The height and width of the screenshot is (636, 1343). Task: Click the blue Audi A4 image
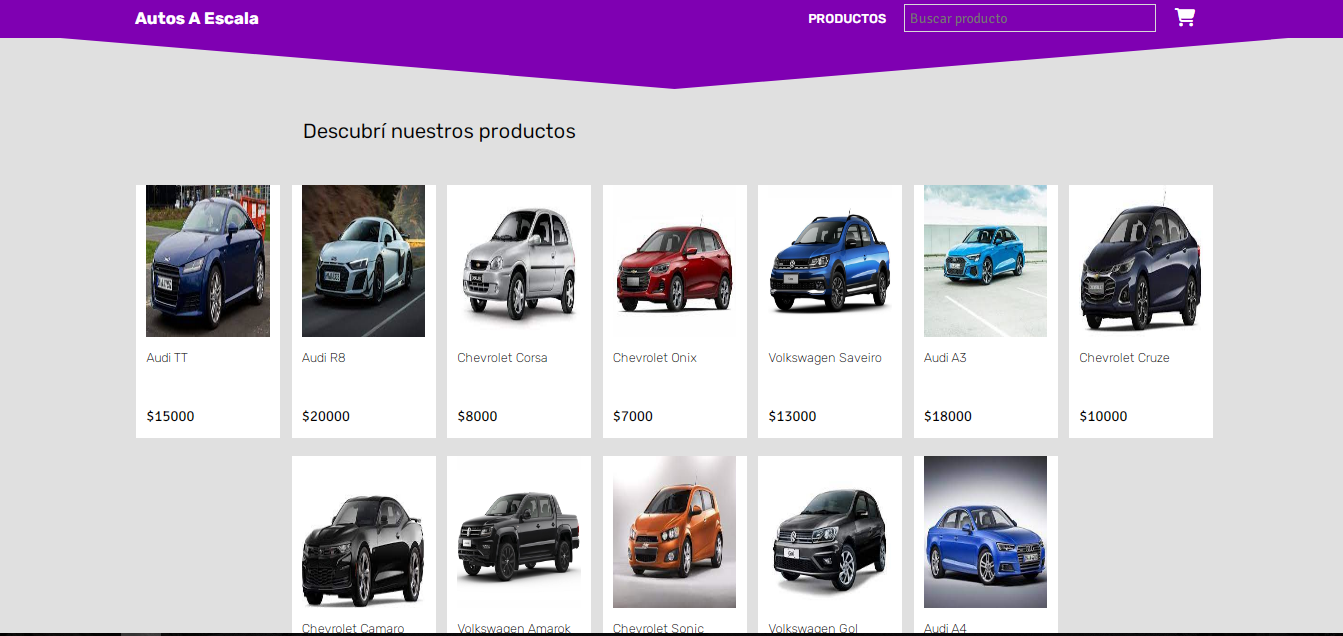[x=985, y=532]
